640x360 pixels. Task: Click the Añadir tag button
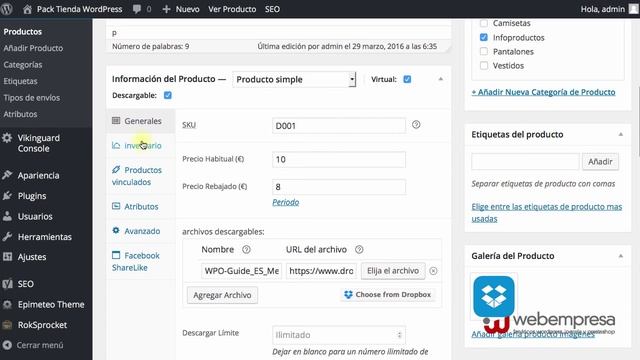point(600,162)
